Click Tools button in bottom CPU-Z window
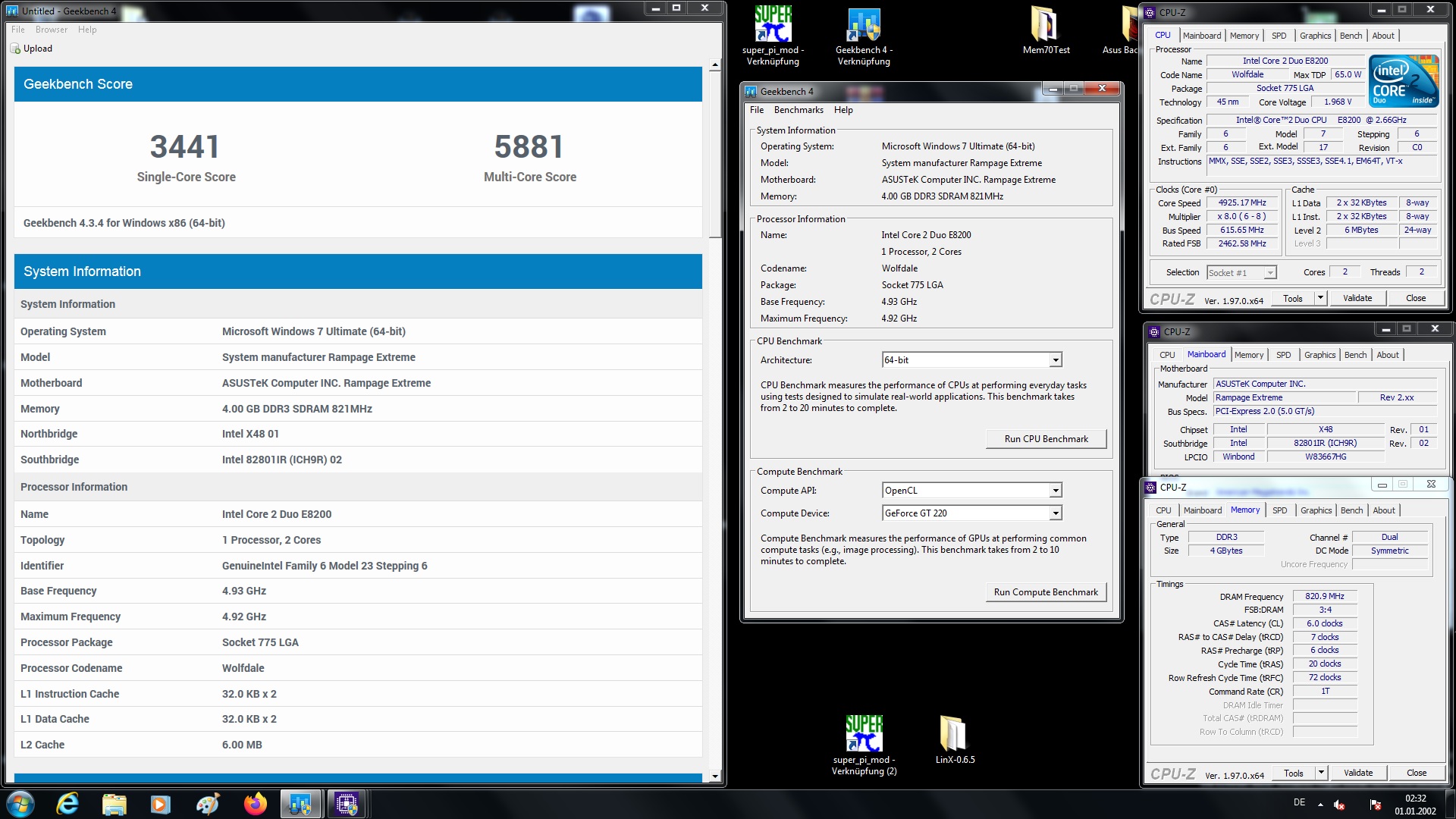The height and width of the screenshot is (819, 1456). (x=1293, y=773)
